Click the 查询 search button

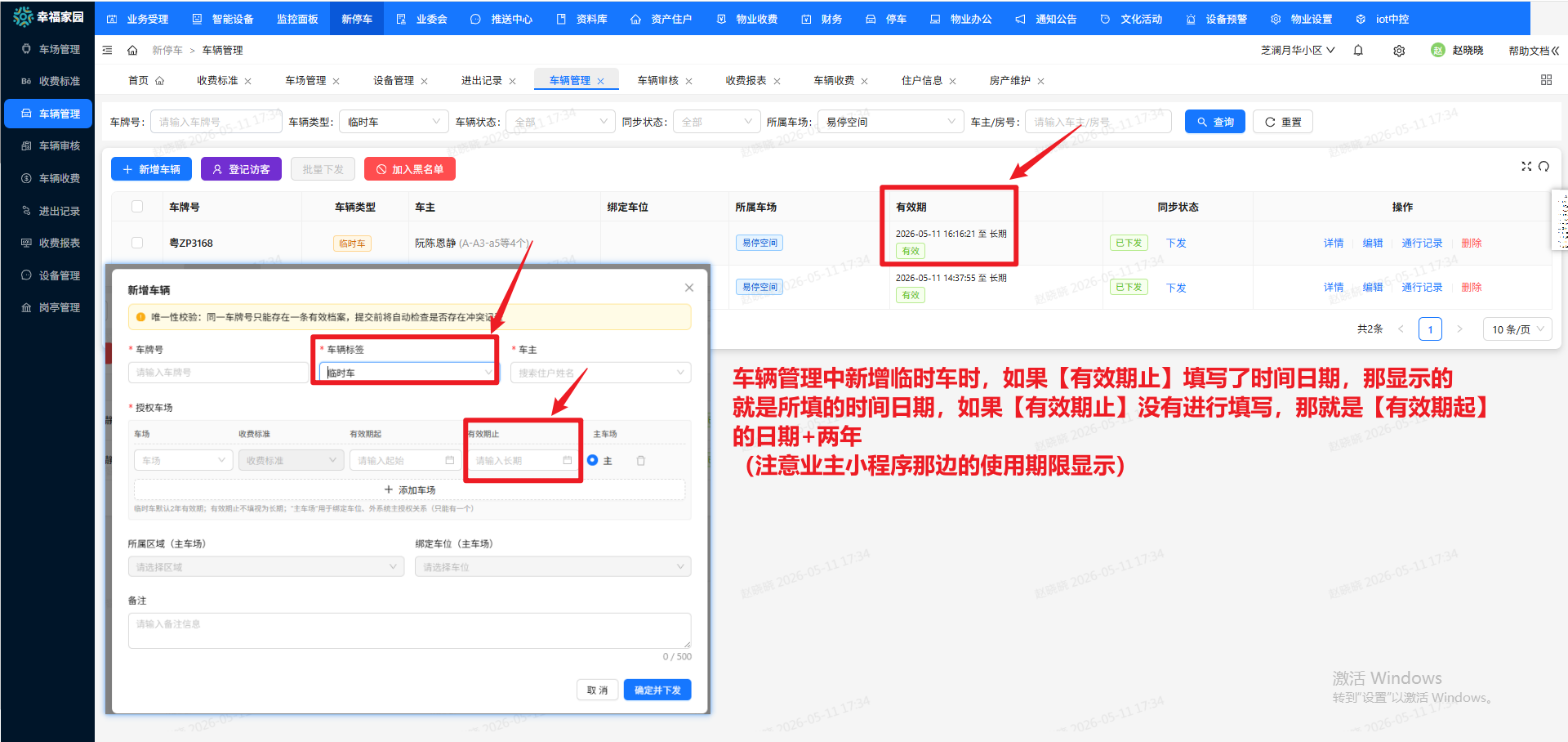[1215, 122]
